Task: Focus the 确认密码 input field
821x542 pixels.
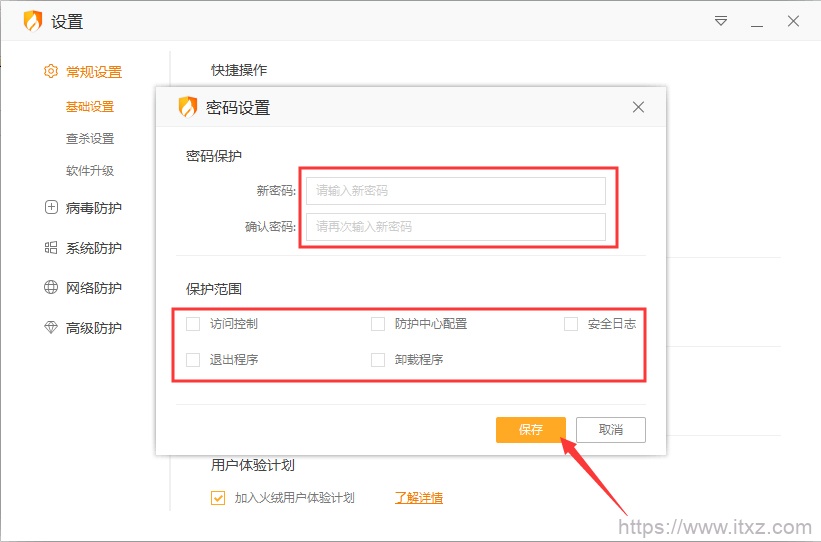Action: (x=456, y=227)
